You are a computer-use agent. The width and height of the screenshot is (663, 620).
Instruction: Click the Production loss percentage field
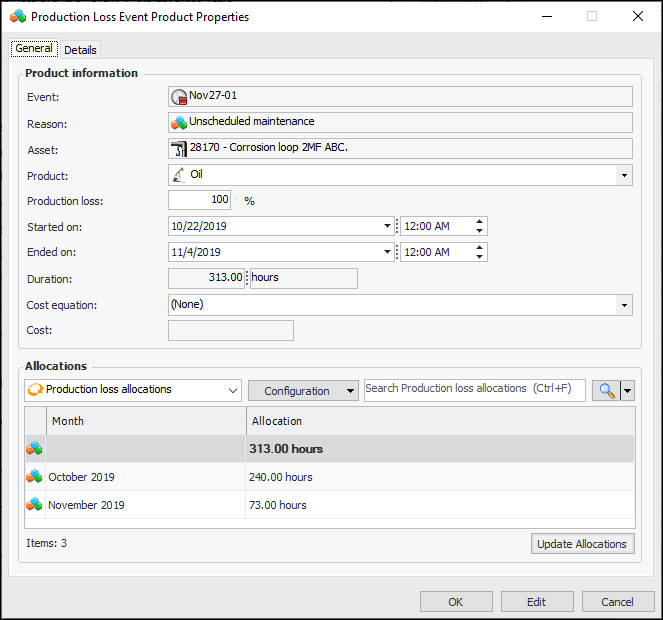(x=200, y=200)
